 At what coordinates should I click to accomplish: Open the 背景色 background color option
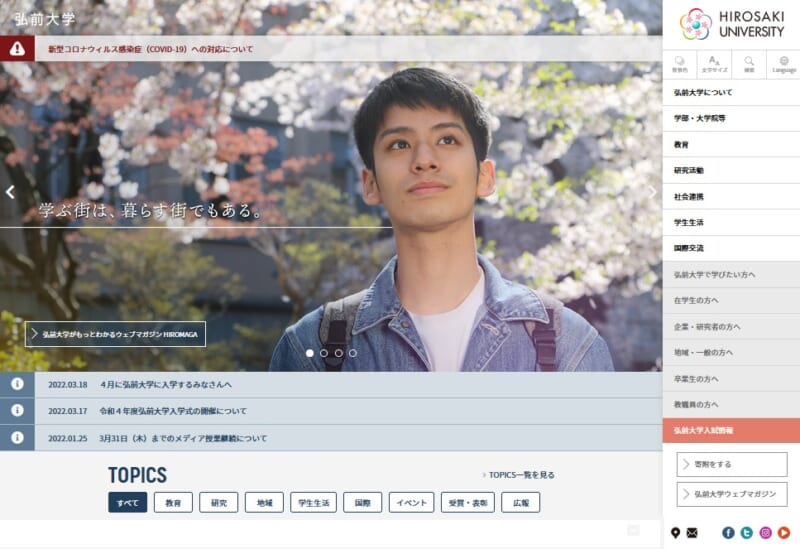[x=680, y=64]
